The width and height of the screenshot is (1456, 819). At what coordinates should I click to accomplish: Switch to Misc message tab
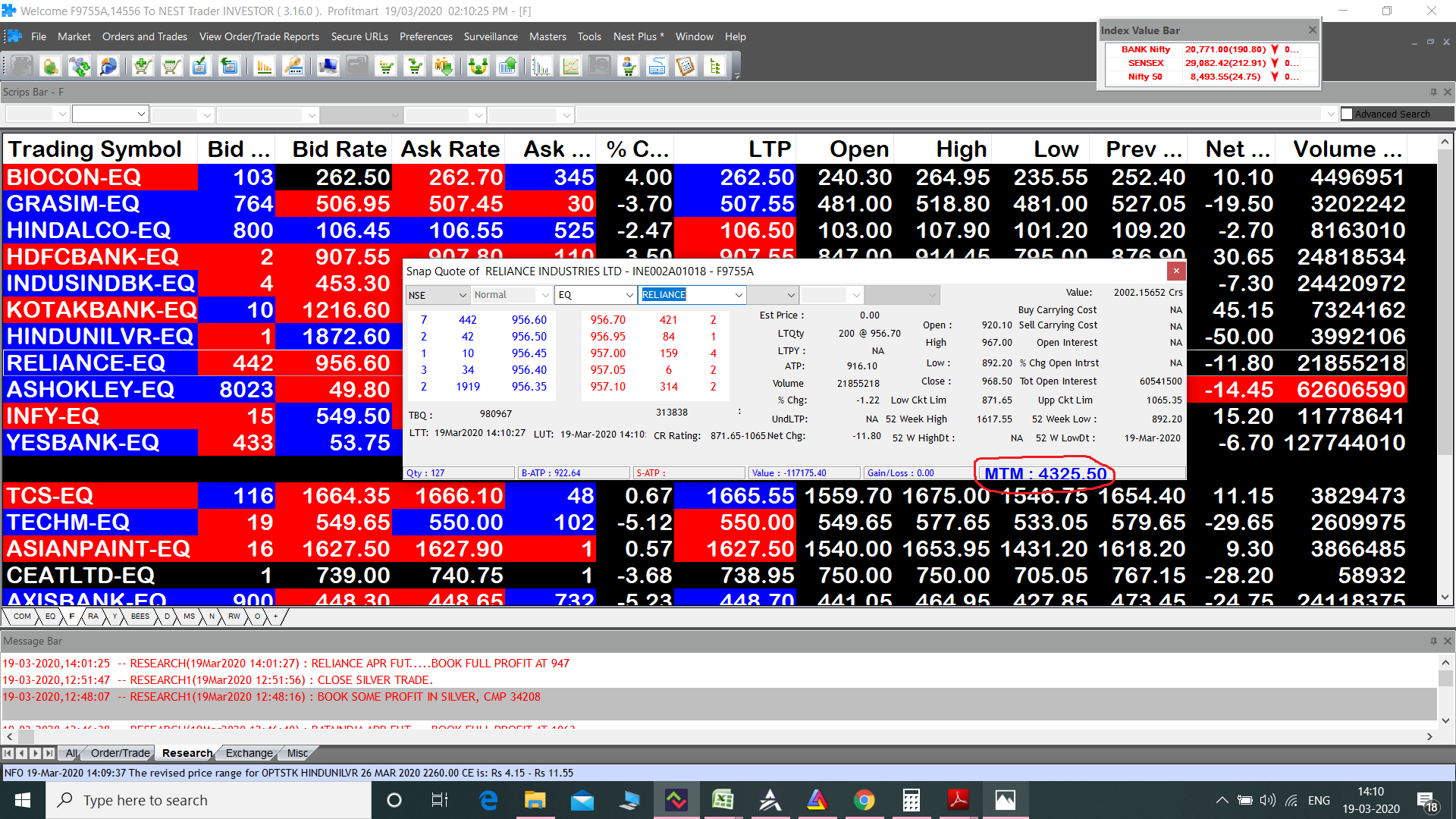(297, 753)
